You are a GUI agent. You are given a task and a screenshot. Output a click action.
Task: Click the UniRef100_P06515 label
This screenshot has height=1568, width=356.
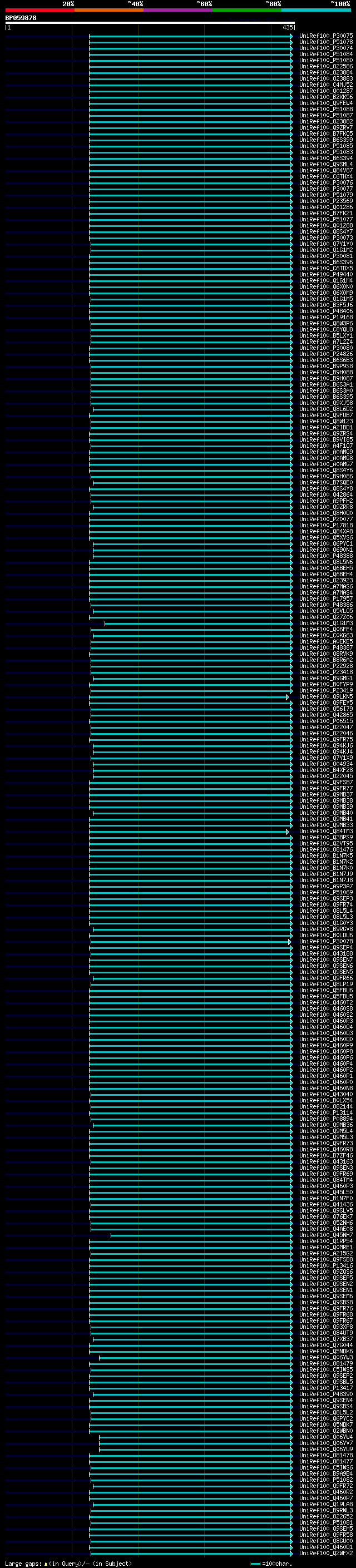coord(326,721)
